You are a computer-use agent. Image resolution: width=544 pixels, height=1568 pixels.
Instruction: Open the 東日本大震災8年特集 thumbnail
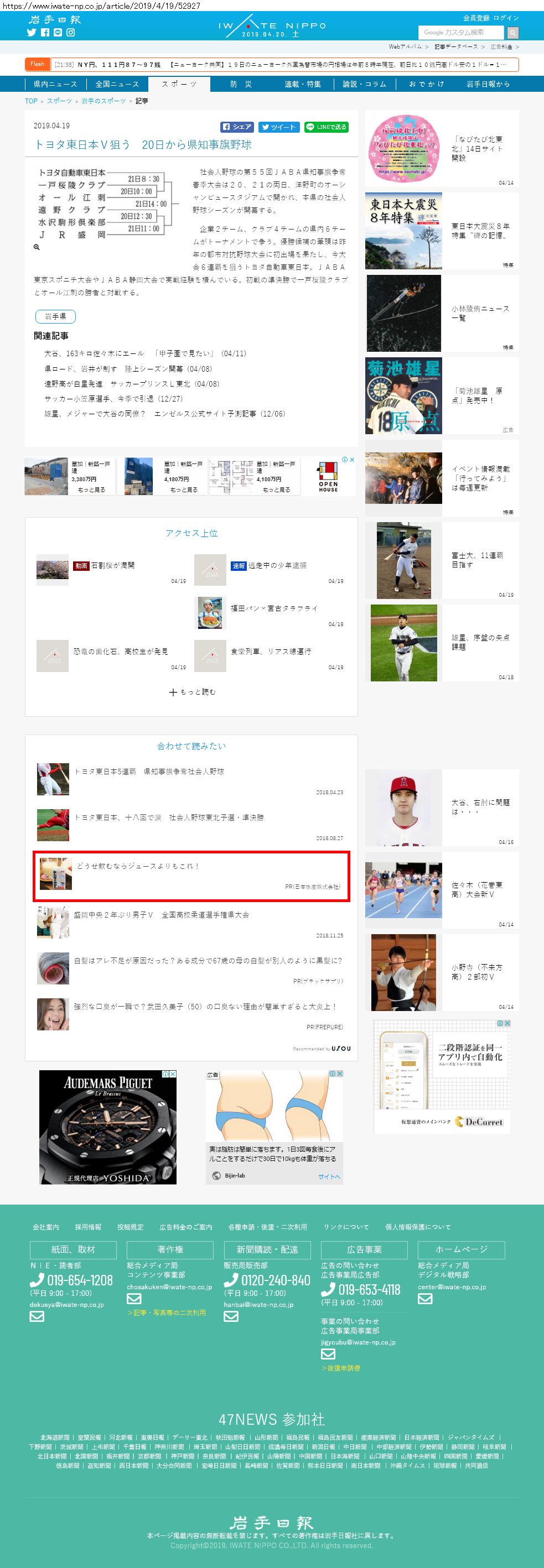coord(404,231)
